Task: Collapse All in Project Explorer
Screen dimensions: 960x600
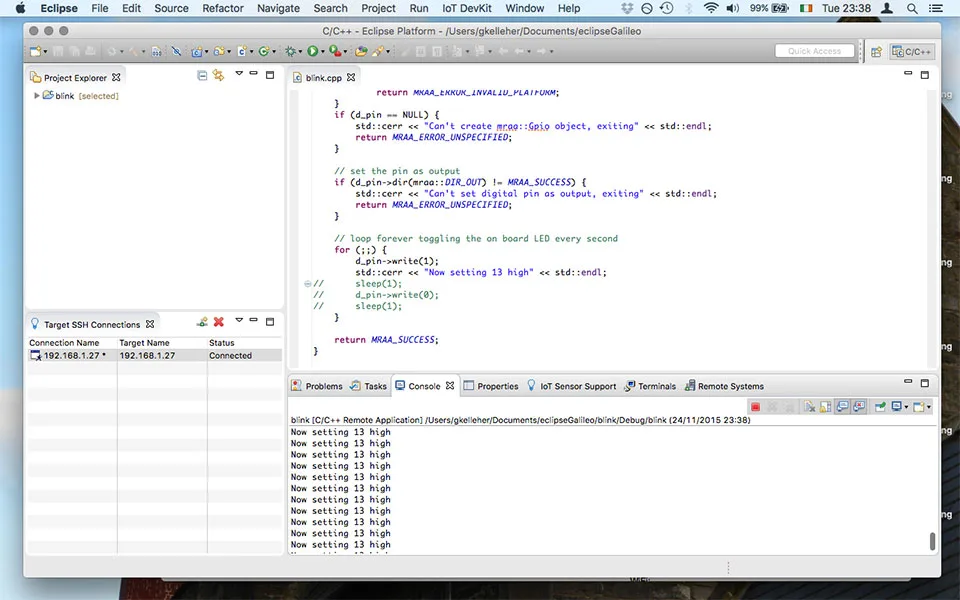Action: tap(203, 76)
